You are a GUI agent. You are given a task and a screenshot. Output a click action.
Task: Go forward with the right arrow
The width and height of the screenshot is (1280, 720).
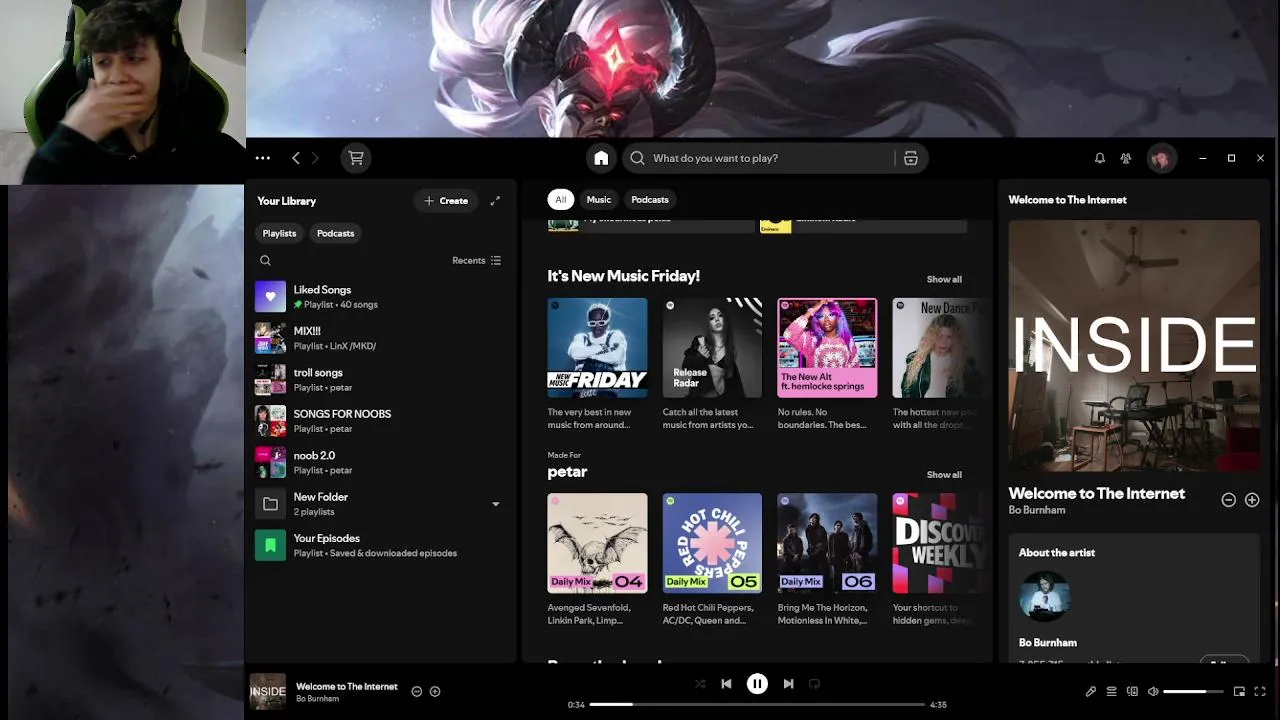click(x=315, y=158)
